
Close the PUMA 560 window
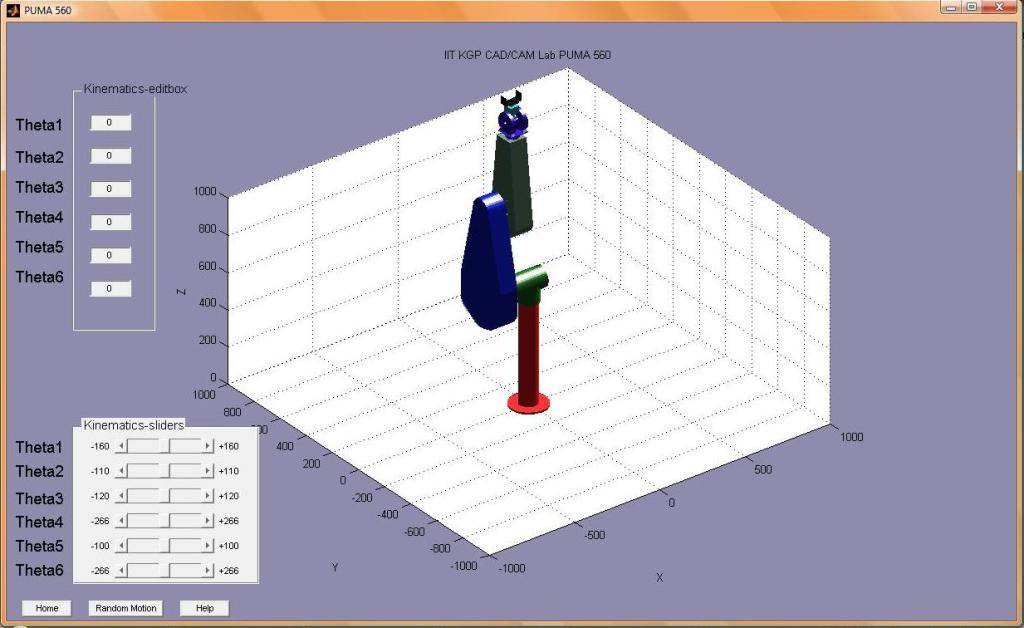pos(999,7)
